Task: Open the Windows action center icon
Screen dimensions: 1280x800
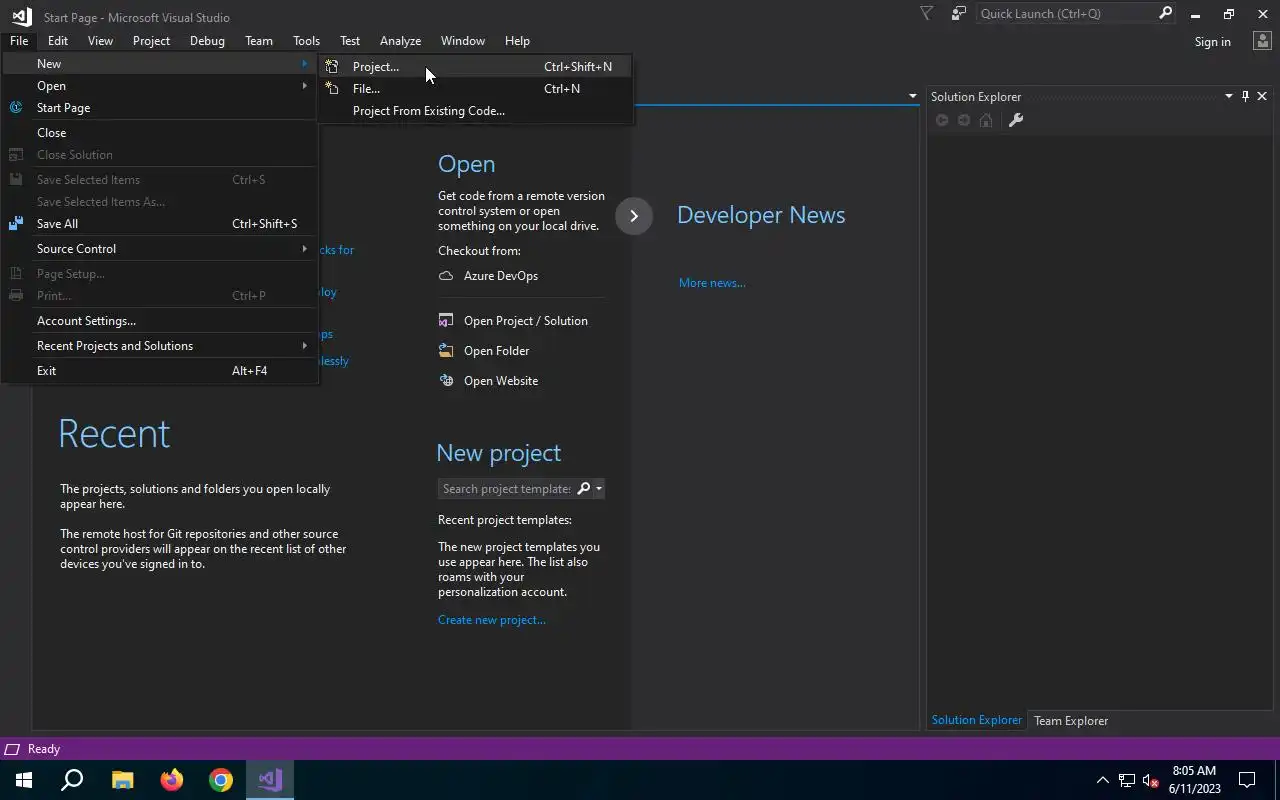Action: [1247, 780]
